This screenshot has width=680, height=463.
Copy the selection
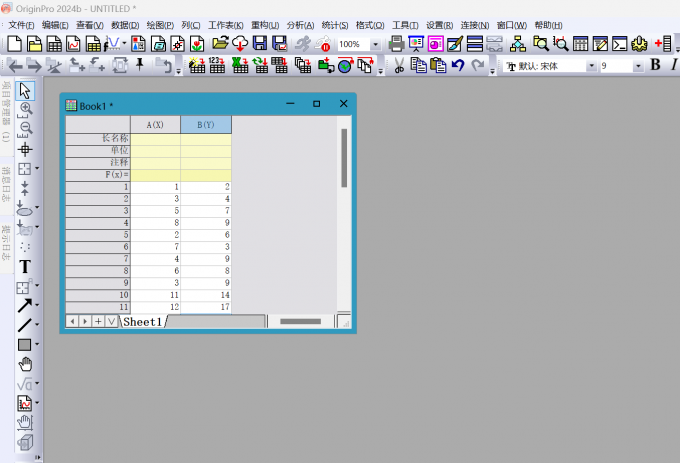click(418, 65)
